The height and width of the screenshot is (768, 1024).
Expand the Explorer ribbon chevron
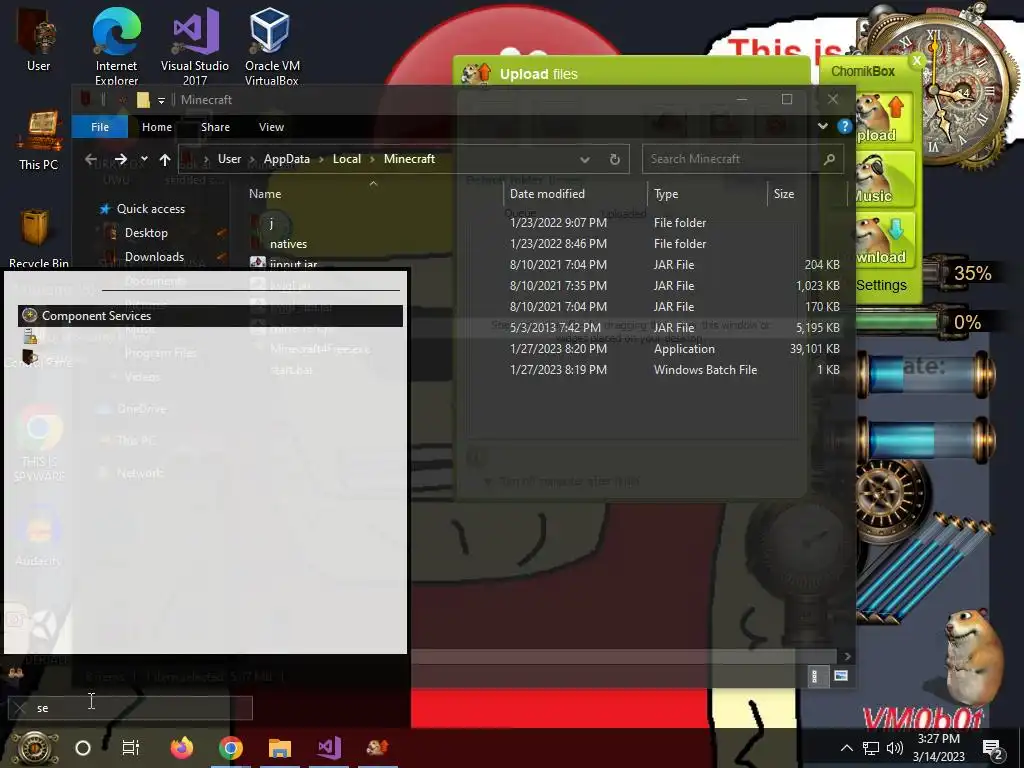822,126
